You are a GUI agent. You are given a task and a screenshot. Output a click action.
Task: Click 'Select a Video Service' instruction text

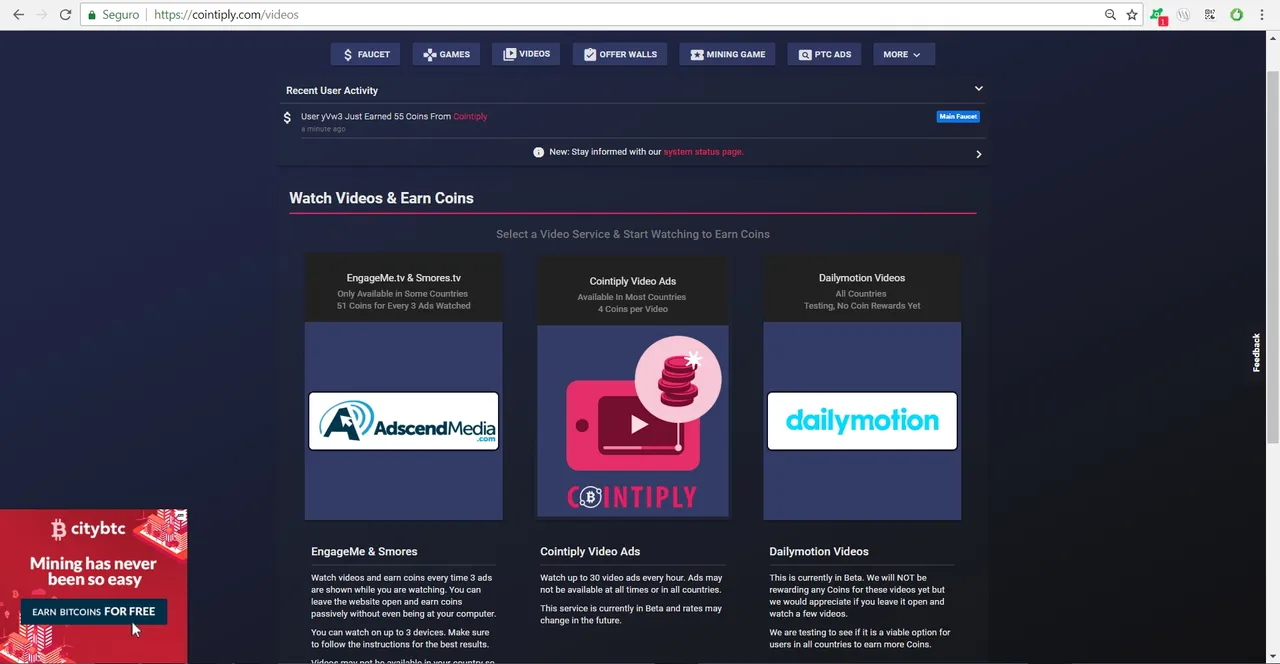point(633,234)
